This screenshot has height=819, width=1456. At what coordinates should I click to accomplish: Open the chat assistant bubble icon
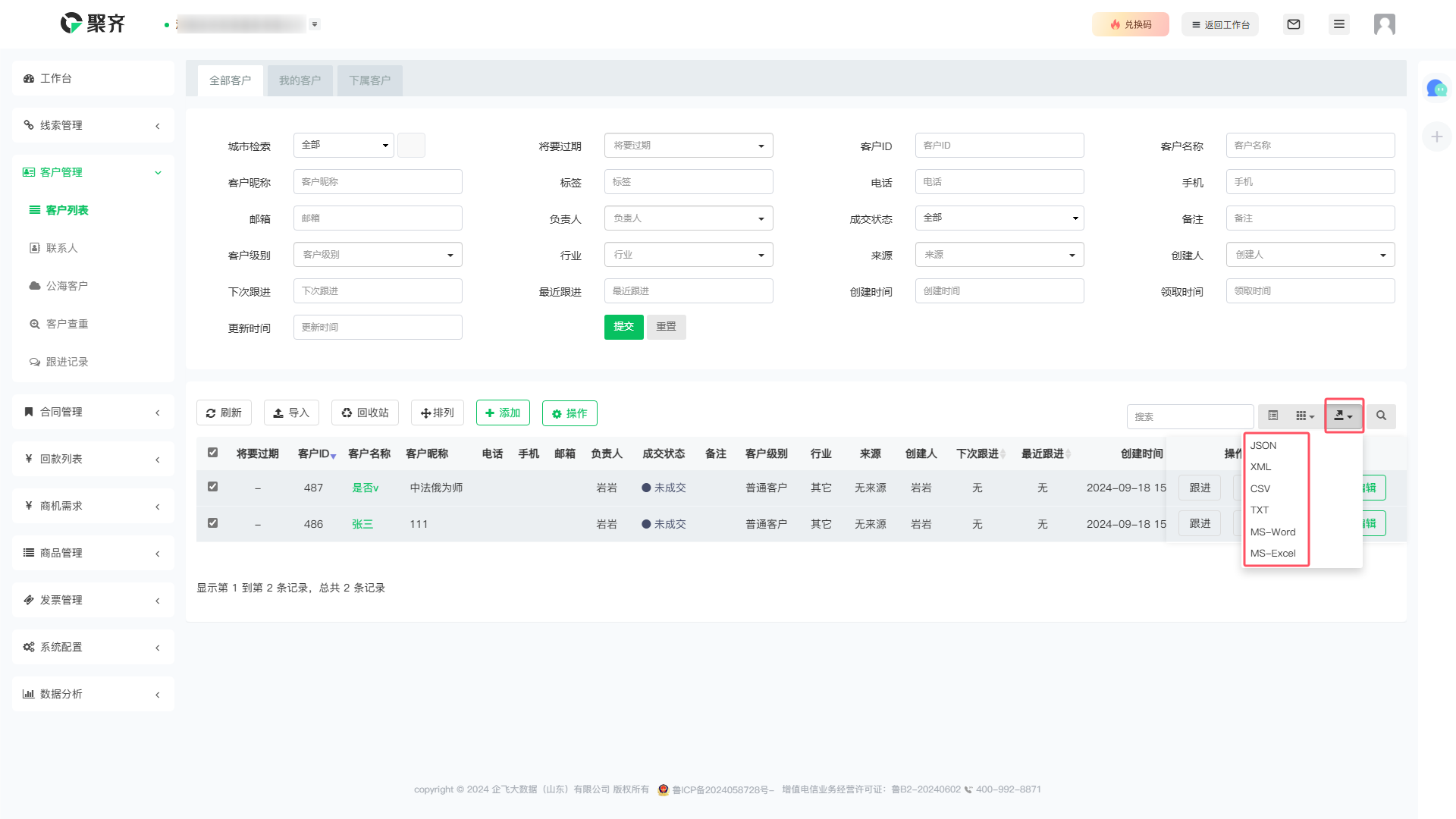(x=1436, y=89)
